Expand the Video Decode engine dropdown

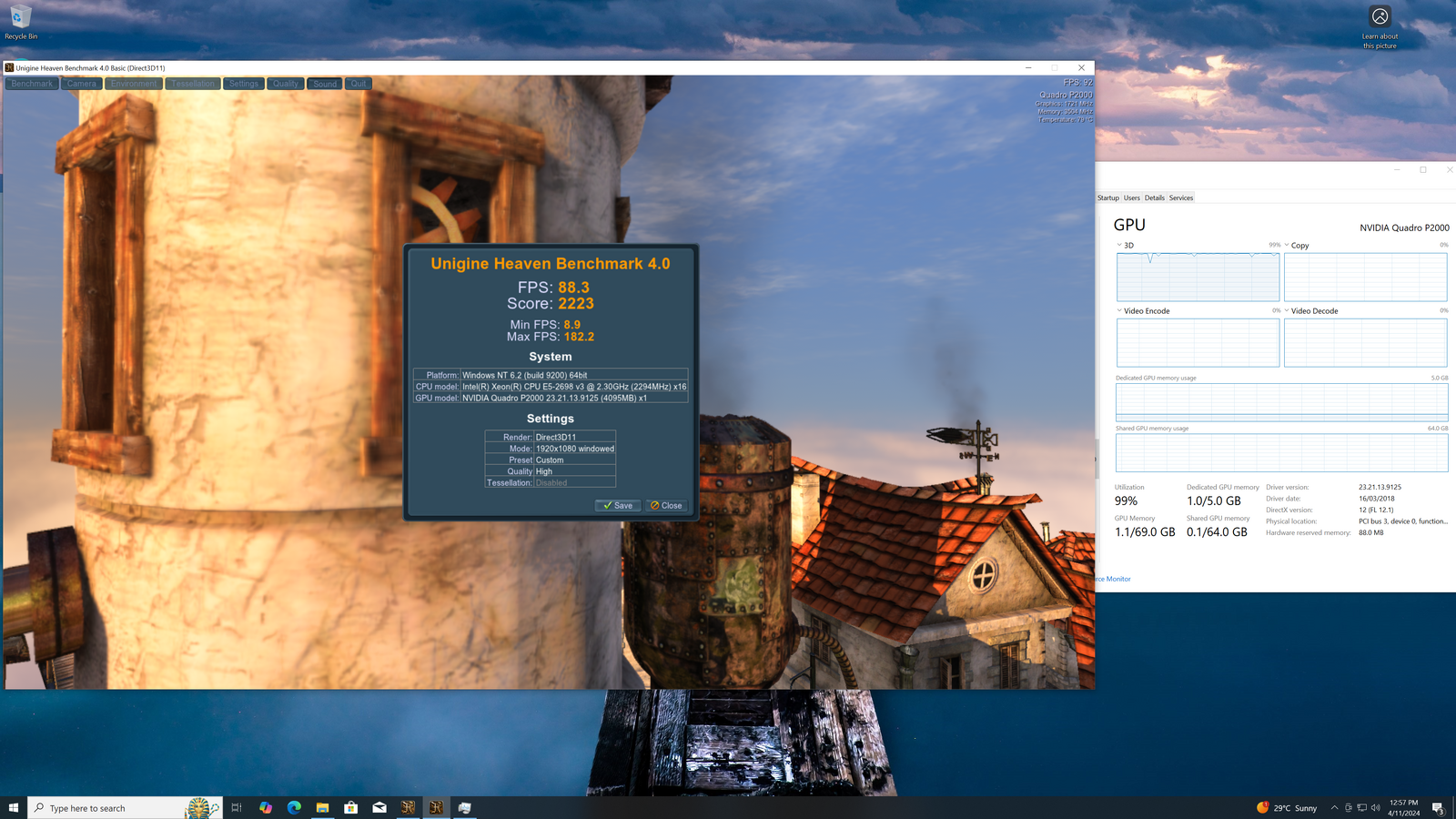pyautogui.click(x=1287, y=310)
